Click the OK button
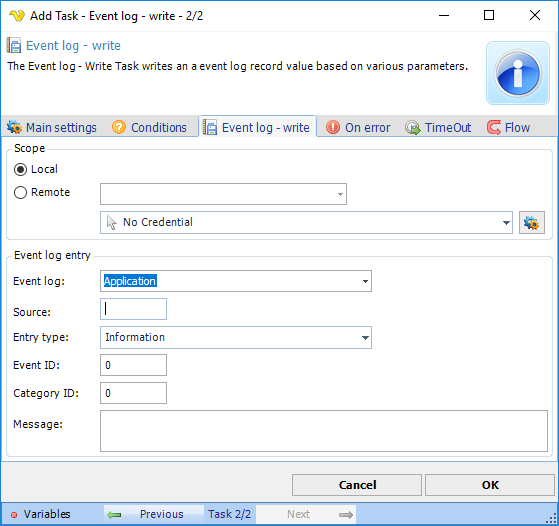The height and width of the screenshot is (526, 559). click(490, 485)
